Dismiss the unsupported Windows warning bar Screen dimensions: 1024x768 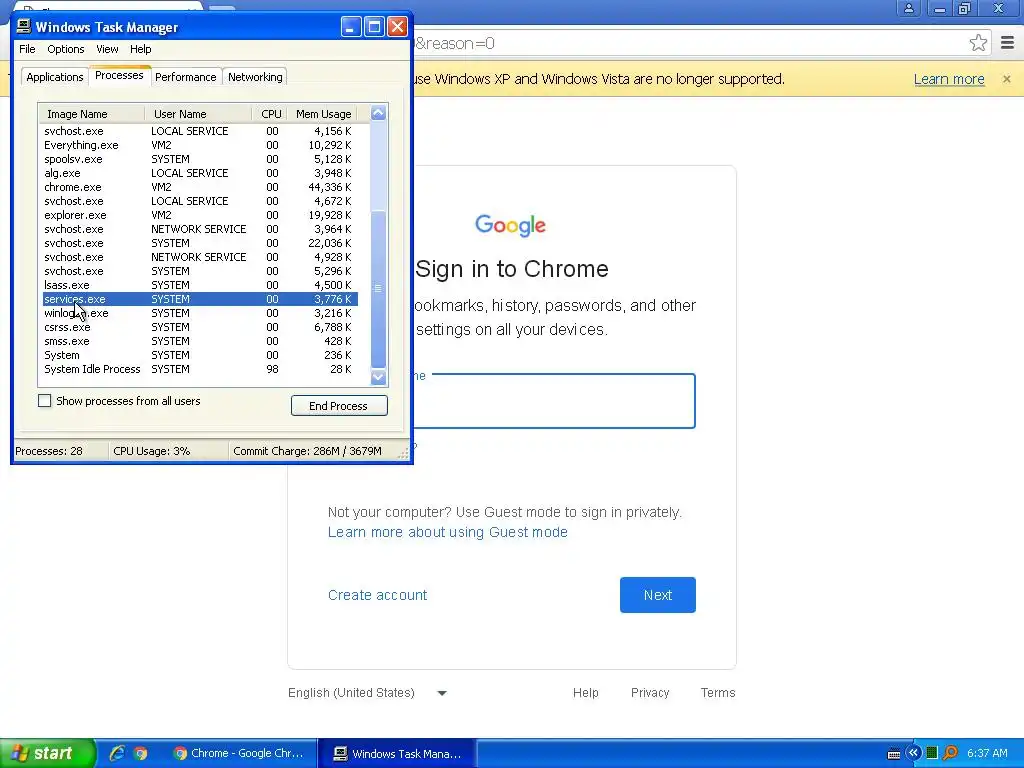click(x=1006, y=79)
